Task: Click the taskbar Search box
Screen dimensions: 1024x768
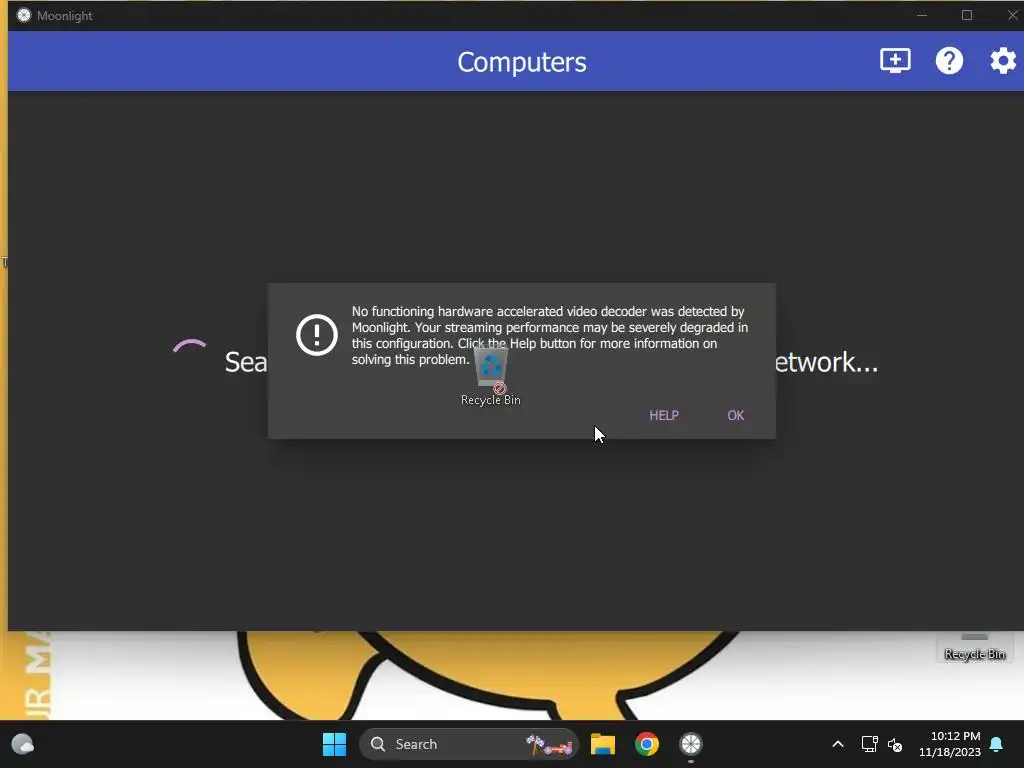Action: coord(468,744)
